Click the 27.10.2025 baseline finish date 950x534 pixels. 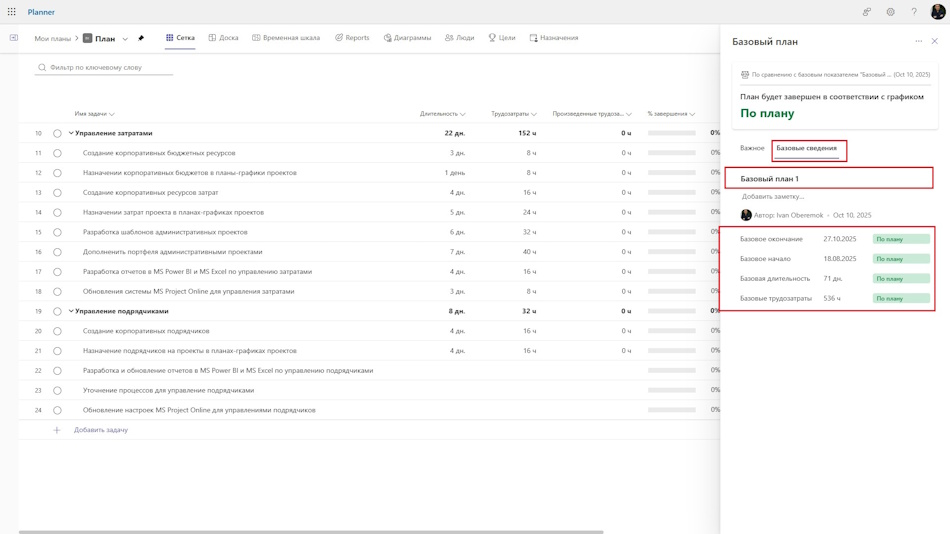point(840,239)
